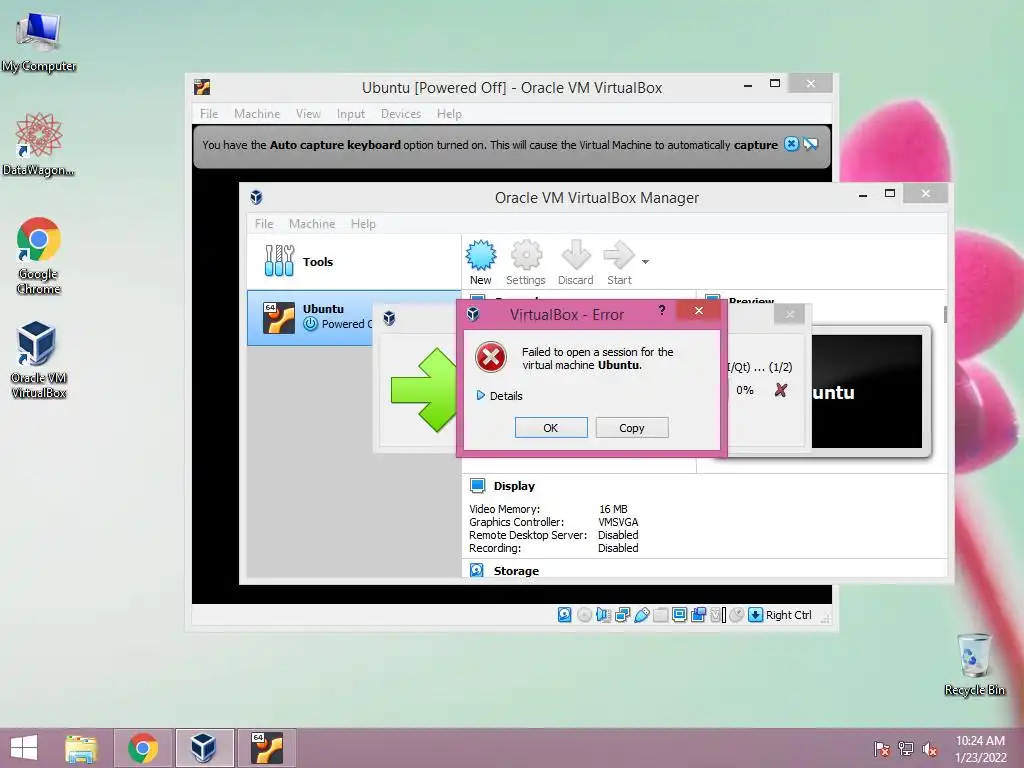Close the progress dialog with its X
The width and height of the screenshot is (1024, 768).
790,314
